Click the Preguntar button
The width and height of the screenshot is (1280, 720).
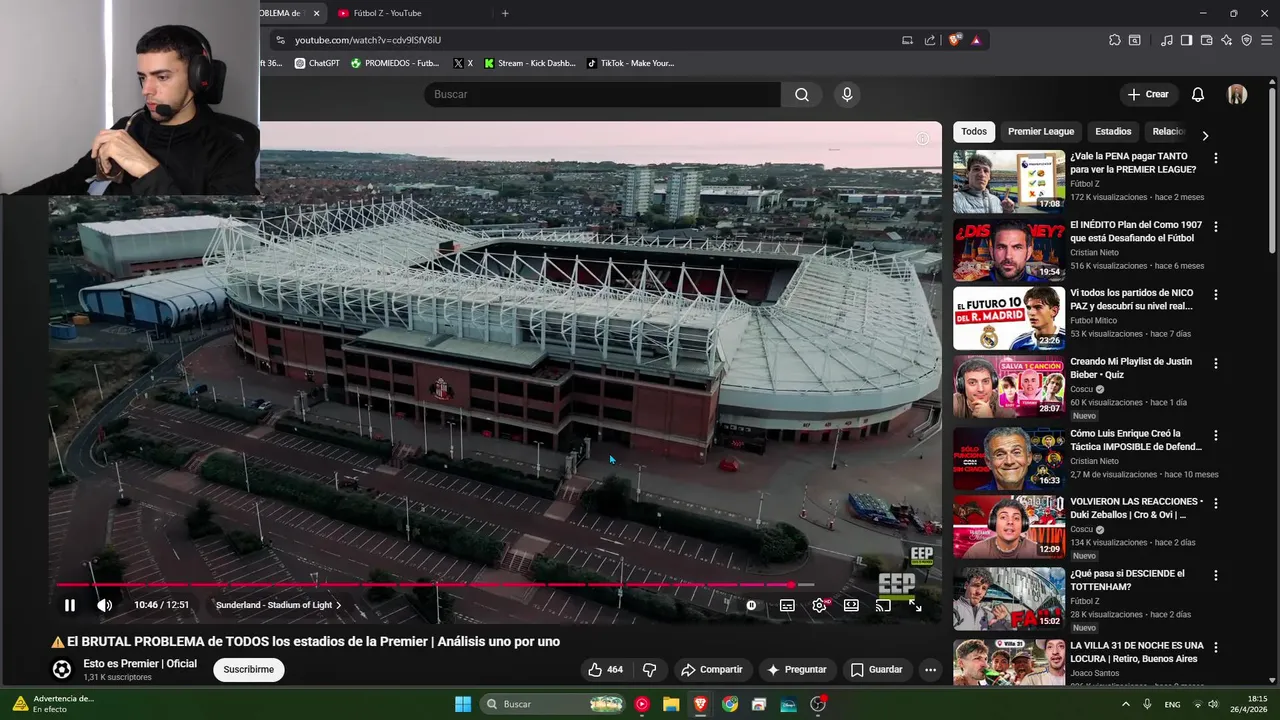(796, 670)
